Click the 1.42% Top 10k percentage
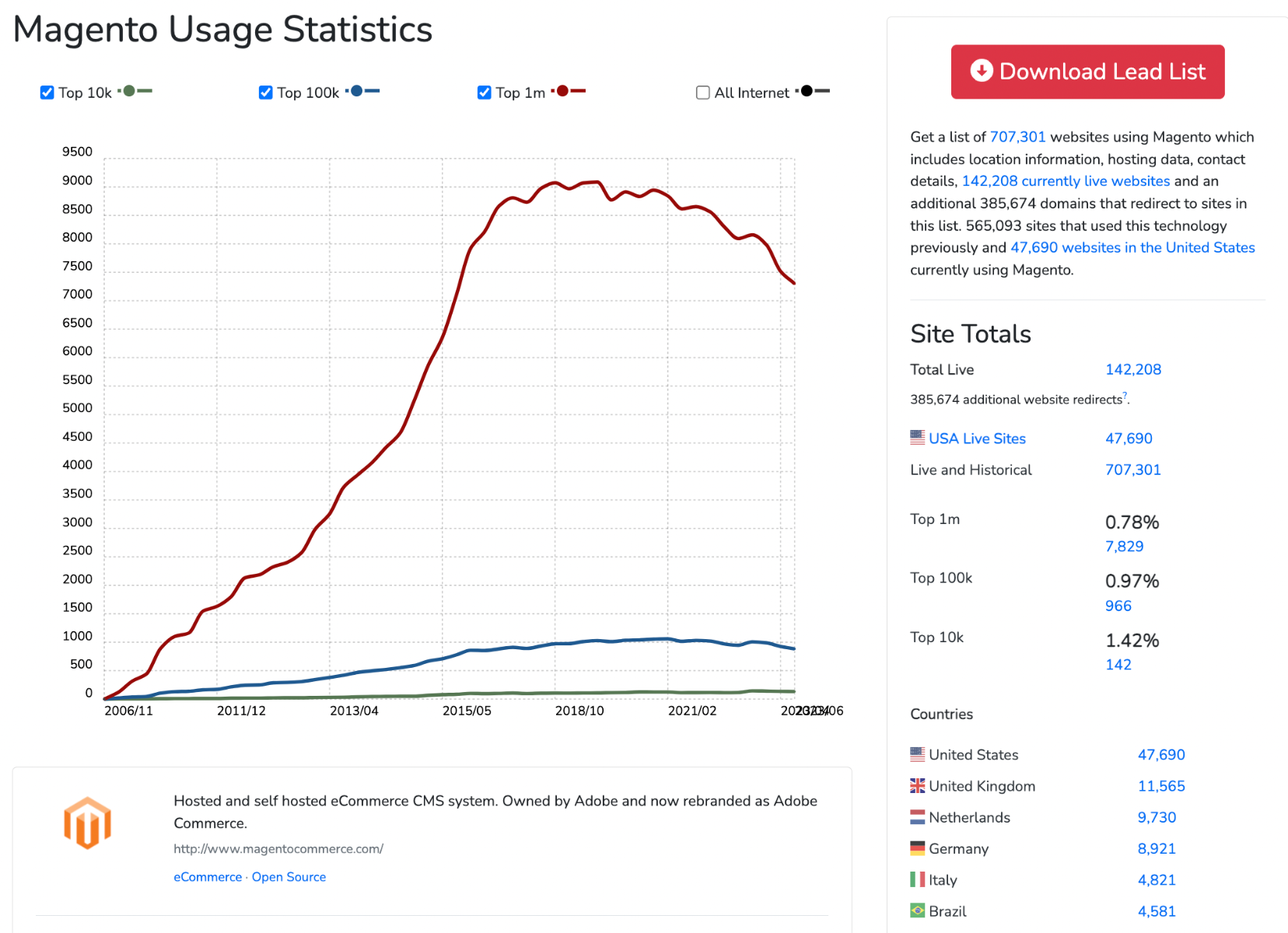 [1132, 641]
